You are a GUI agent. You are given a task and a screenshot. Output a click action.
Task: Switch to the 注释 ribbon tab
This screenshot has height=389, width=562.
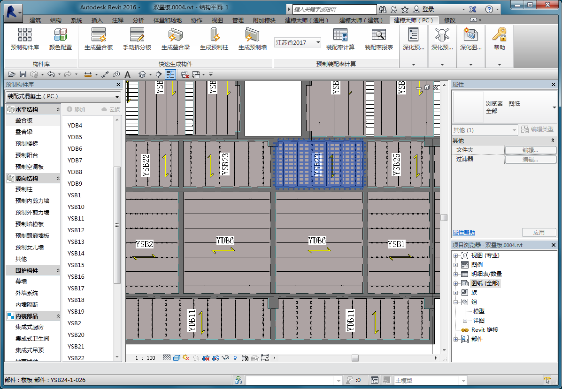tap(118, 20)
